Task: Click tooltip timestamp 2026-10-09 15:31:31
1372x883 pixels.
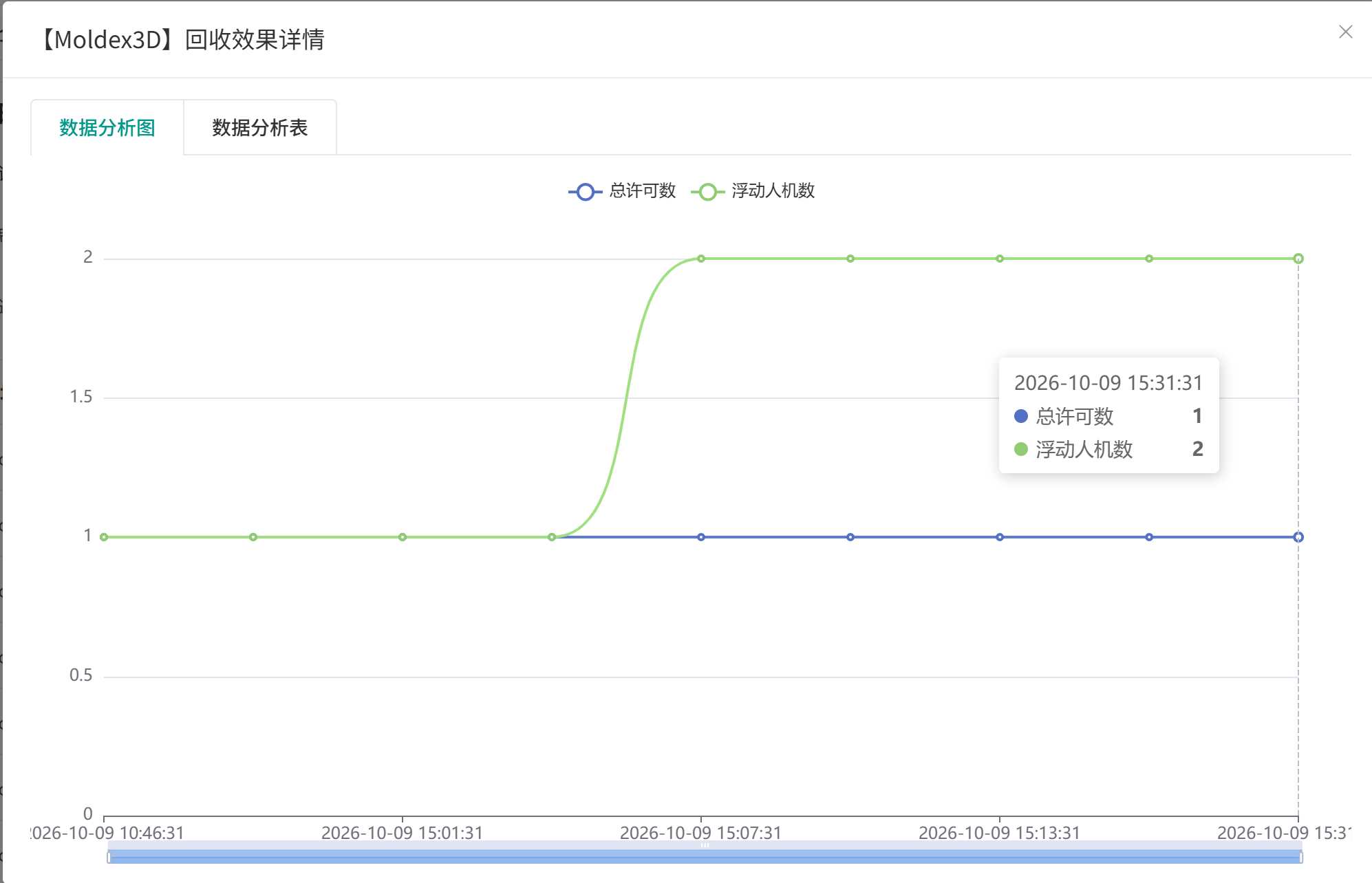Action: [1108, 383]
